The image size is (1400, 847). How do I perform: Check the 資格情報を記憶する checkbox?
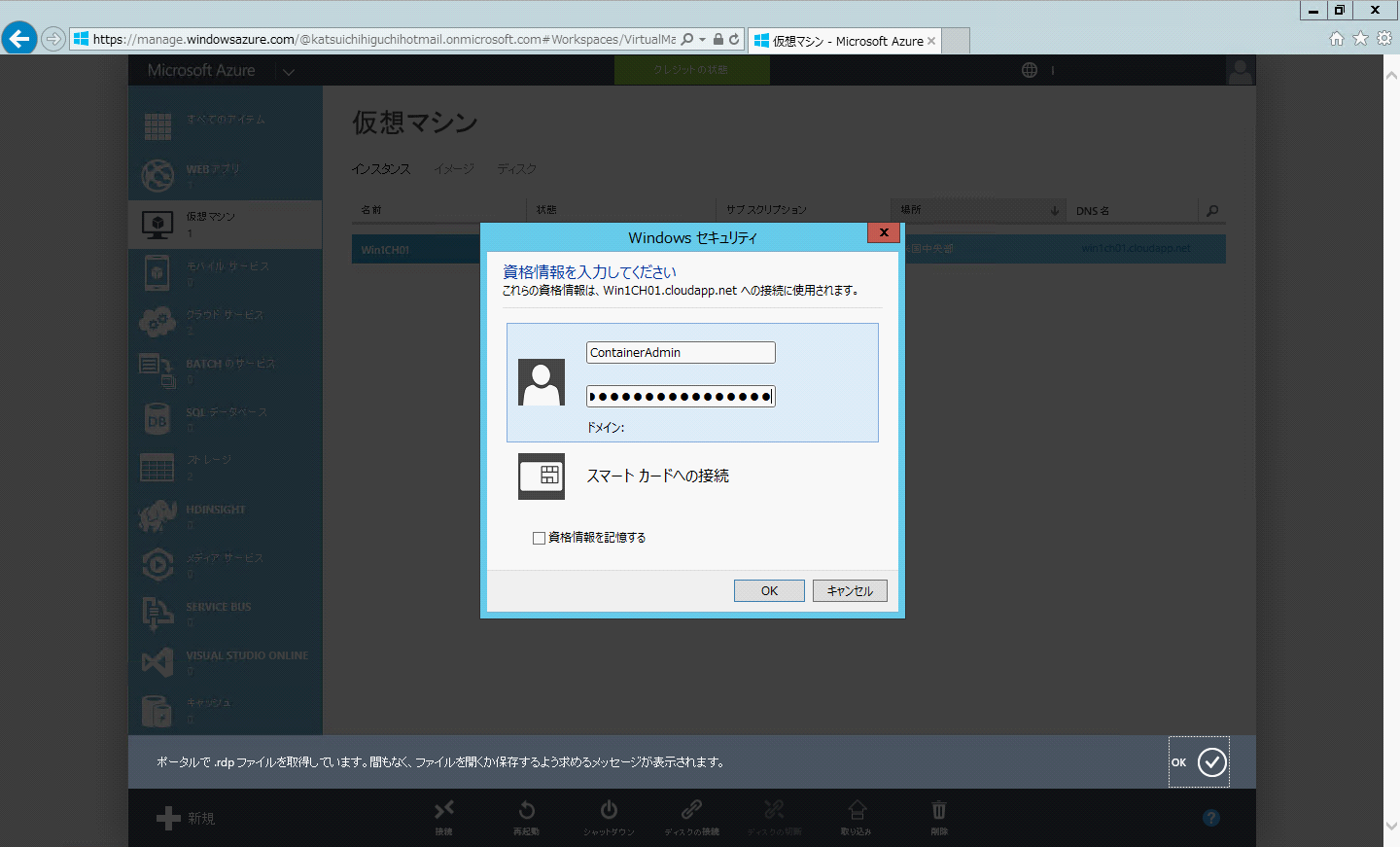[x=539, y=538]
